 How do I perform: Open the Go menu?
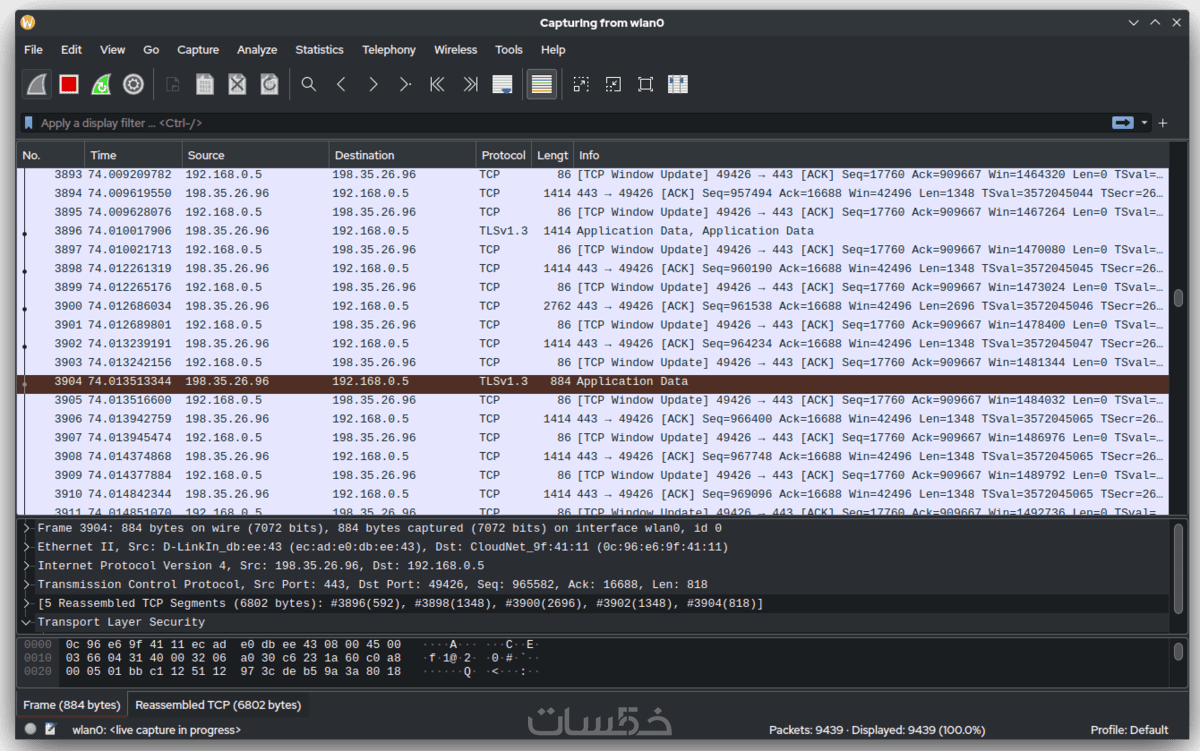(151, 50)
